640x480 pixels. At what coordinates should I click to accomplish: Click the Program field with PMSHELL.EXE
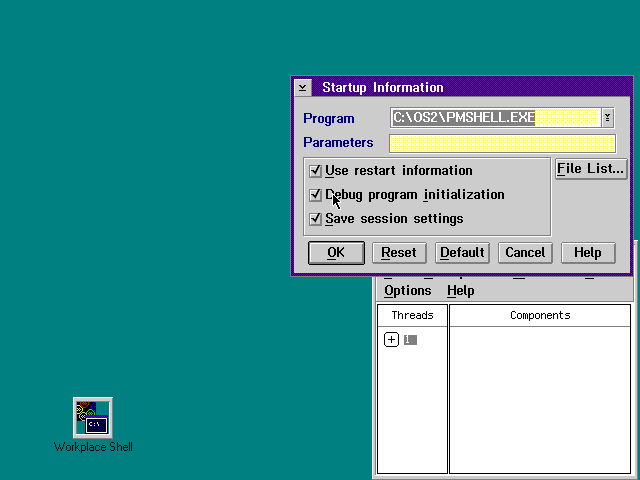point(496,118)
